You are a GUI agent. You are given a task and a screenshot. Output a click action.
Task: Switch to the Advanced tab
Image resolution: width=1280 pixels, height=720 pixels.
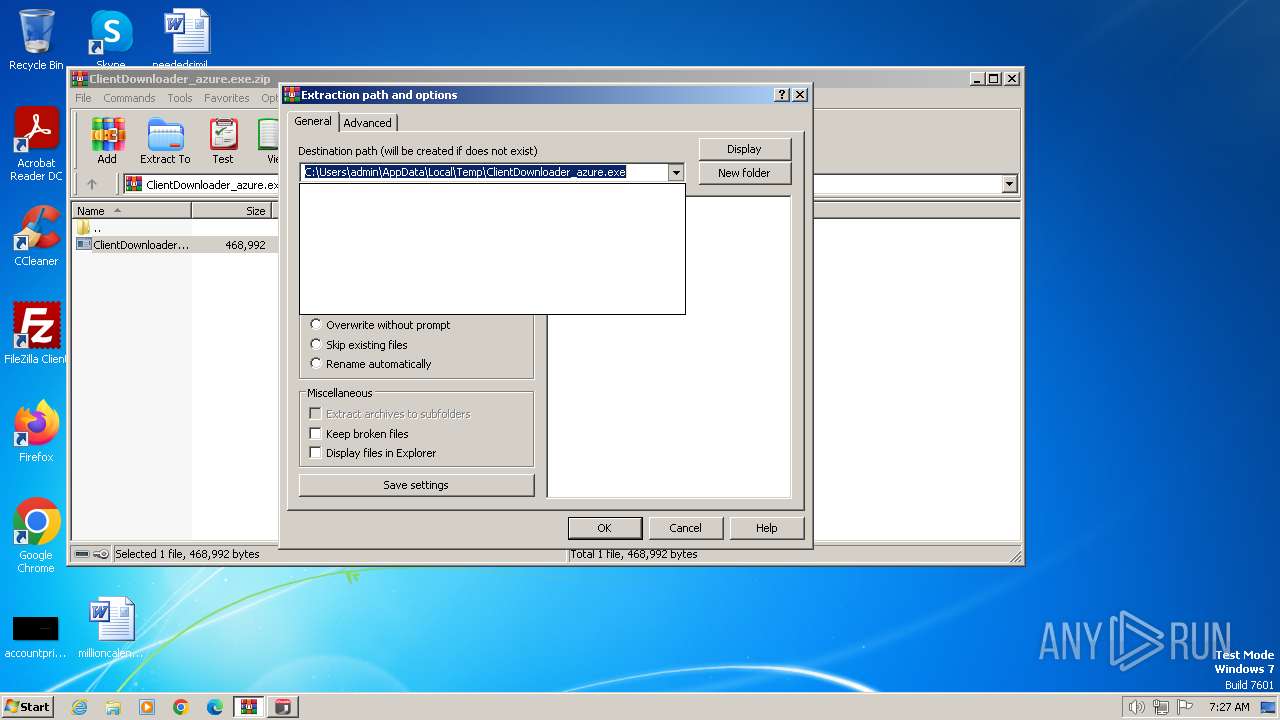pyautogui.click(x=367, y=122)
